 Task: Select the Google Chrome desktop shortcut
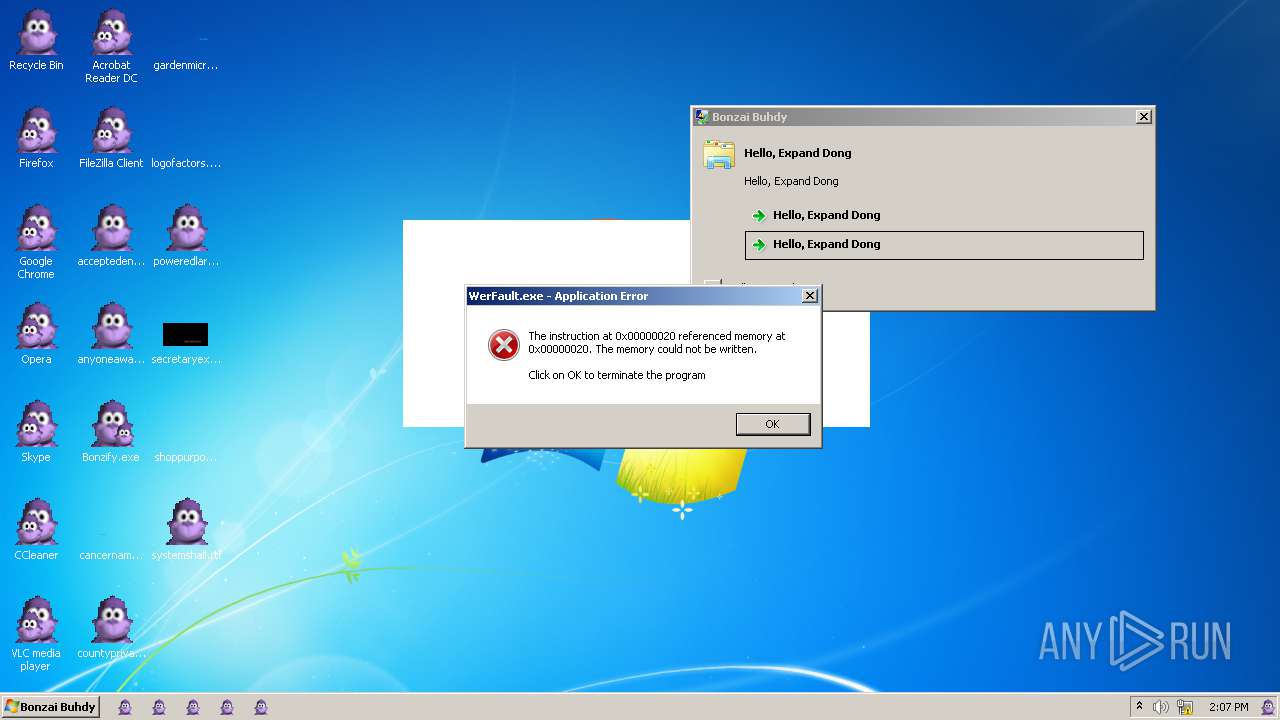(36, 243)
